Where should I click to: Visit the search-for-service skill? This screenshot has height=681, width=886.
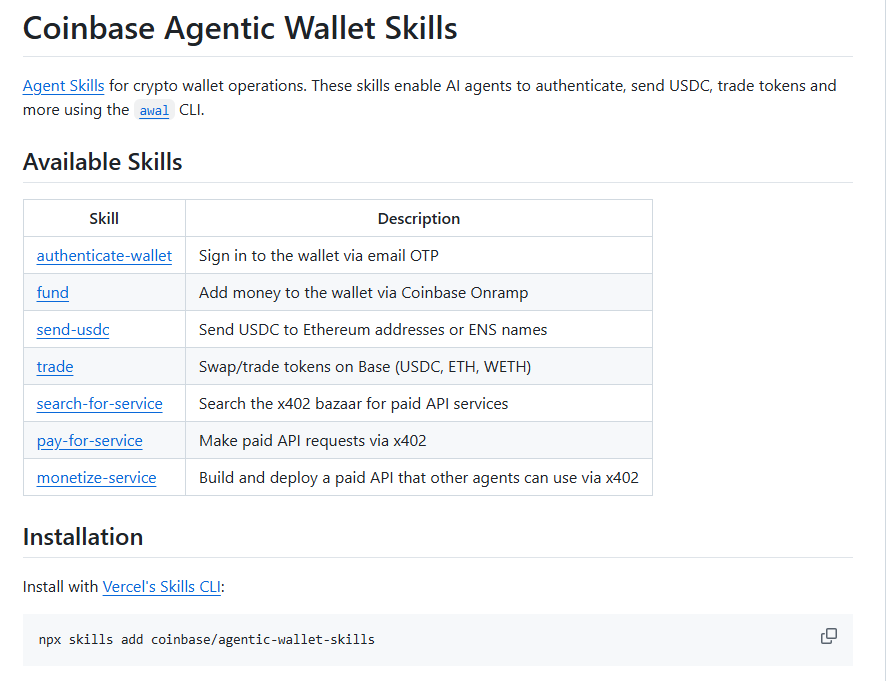[99, 404]
